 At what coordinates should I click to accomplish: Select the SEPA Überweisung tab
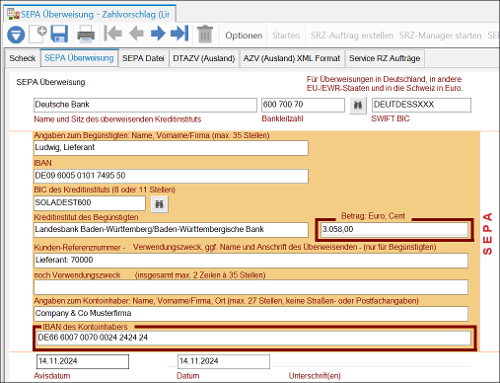tap(79, 58)
